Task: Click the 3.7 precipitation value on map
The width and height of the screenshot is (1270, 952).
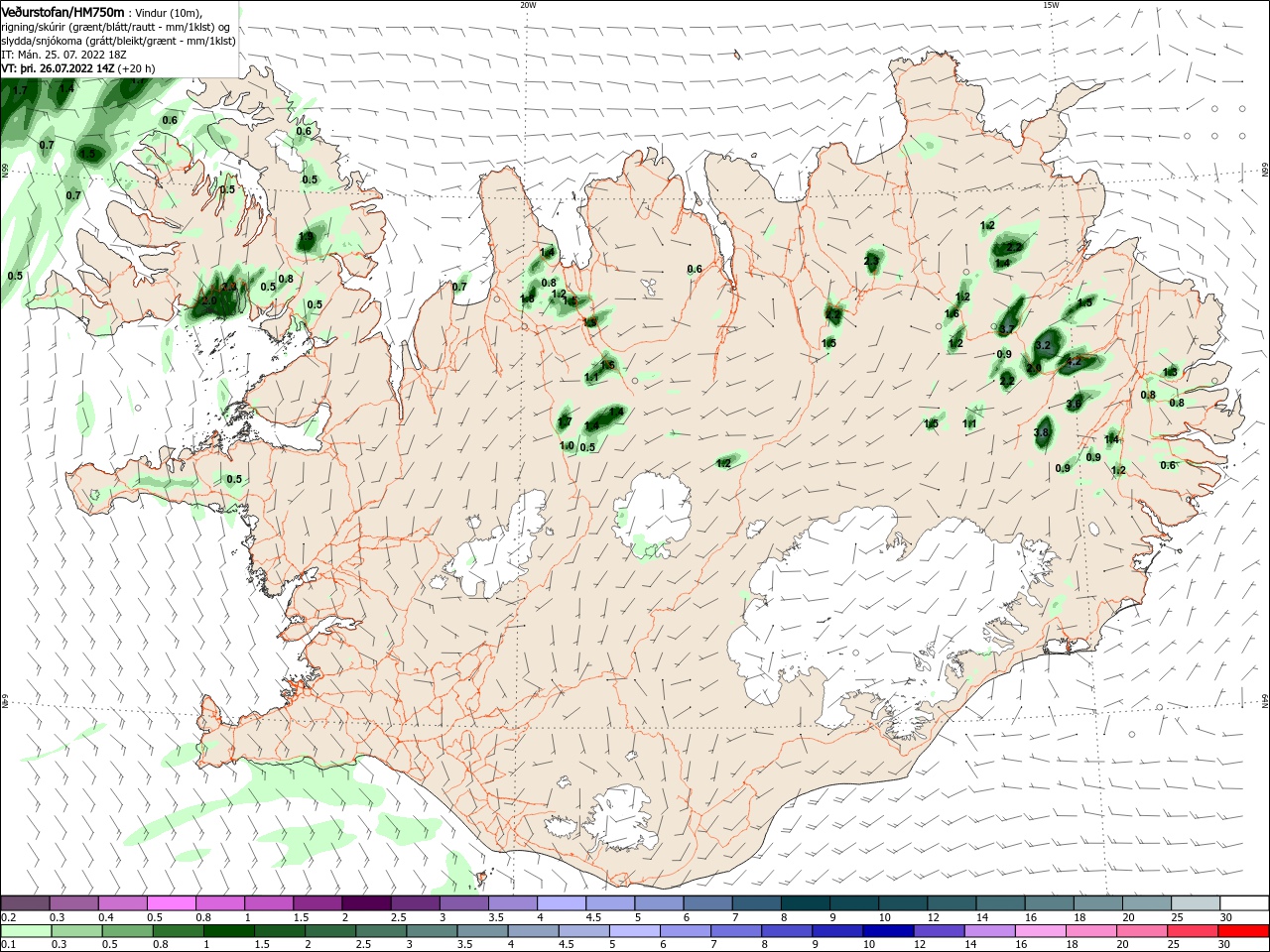Action: [1006, 329]
